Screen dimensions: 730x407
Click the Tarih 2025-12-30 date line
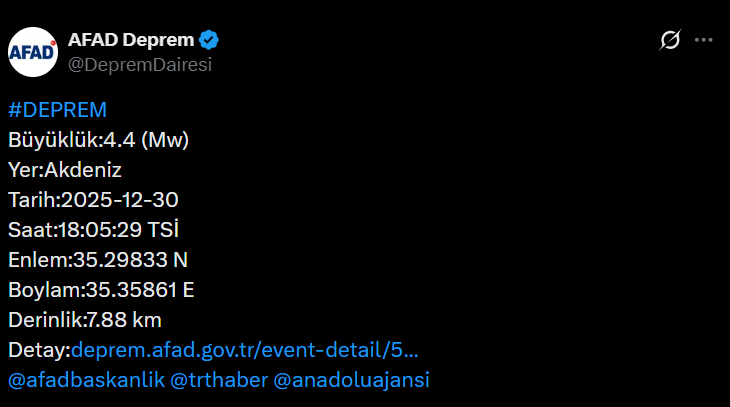[x=93, y=200]
